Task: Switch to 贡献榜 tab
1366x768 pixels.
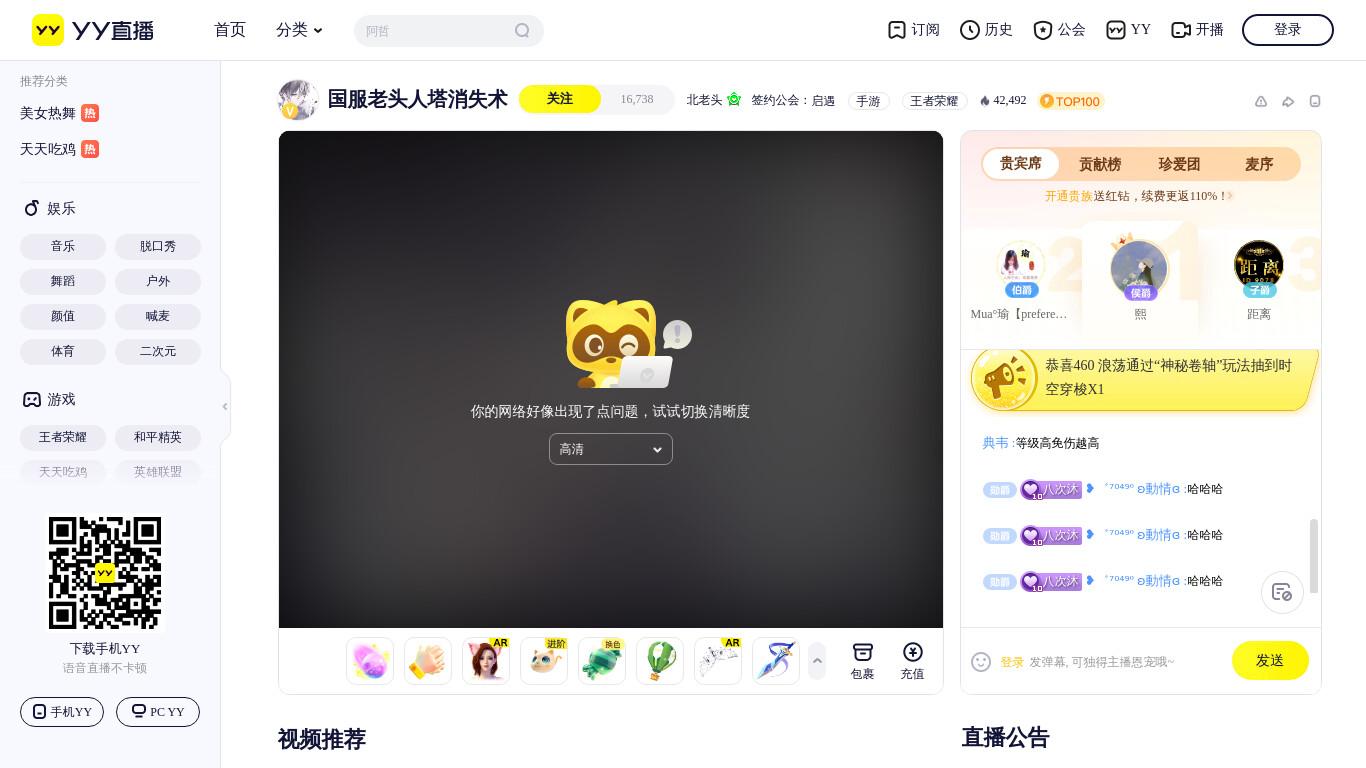Action: [1100, 164]
